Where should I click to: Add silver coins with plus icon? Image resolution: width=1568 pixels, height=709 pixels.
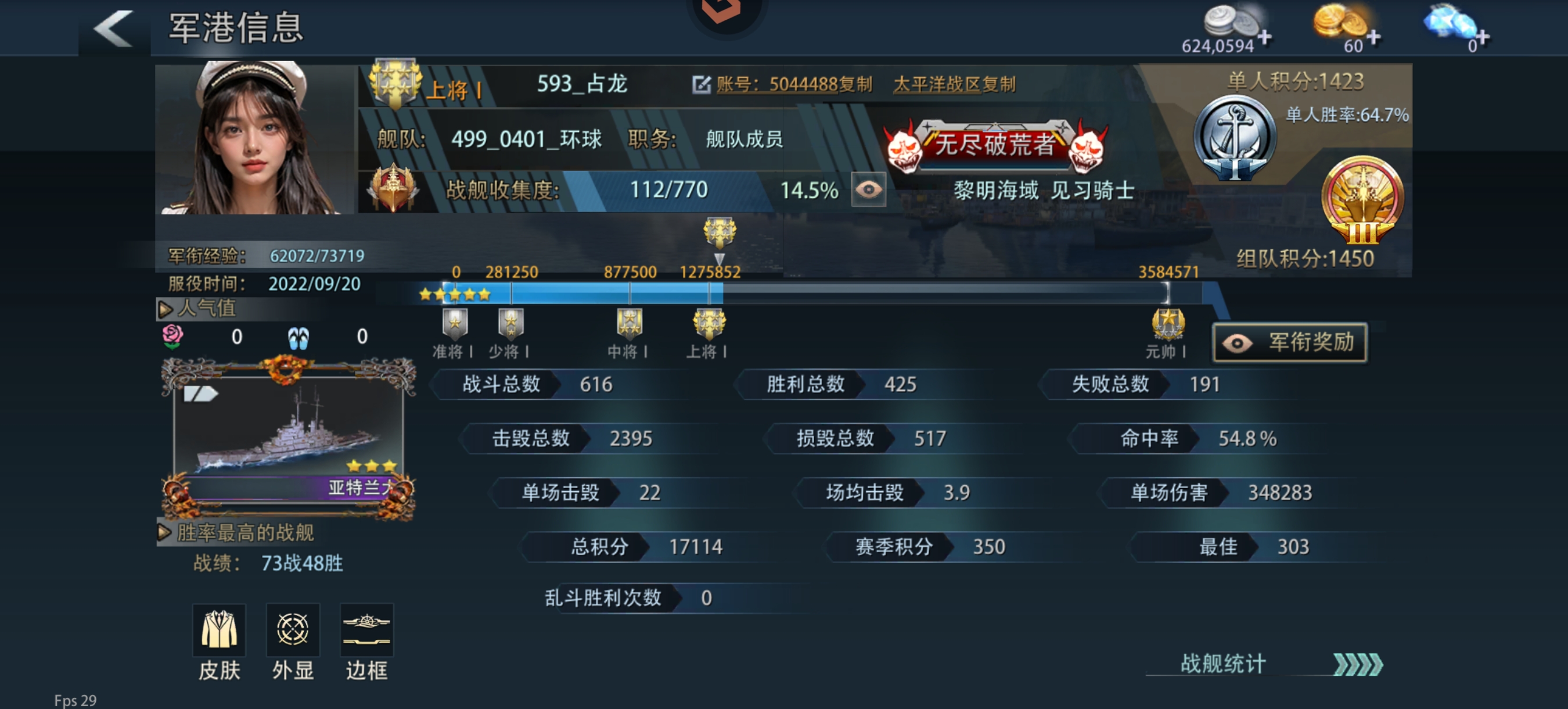pos(1265,38)
